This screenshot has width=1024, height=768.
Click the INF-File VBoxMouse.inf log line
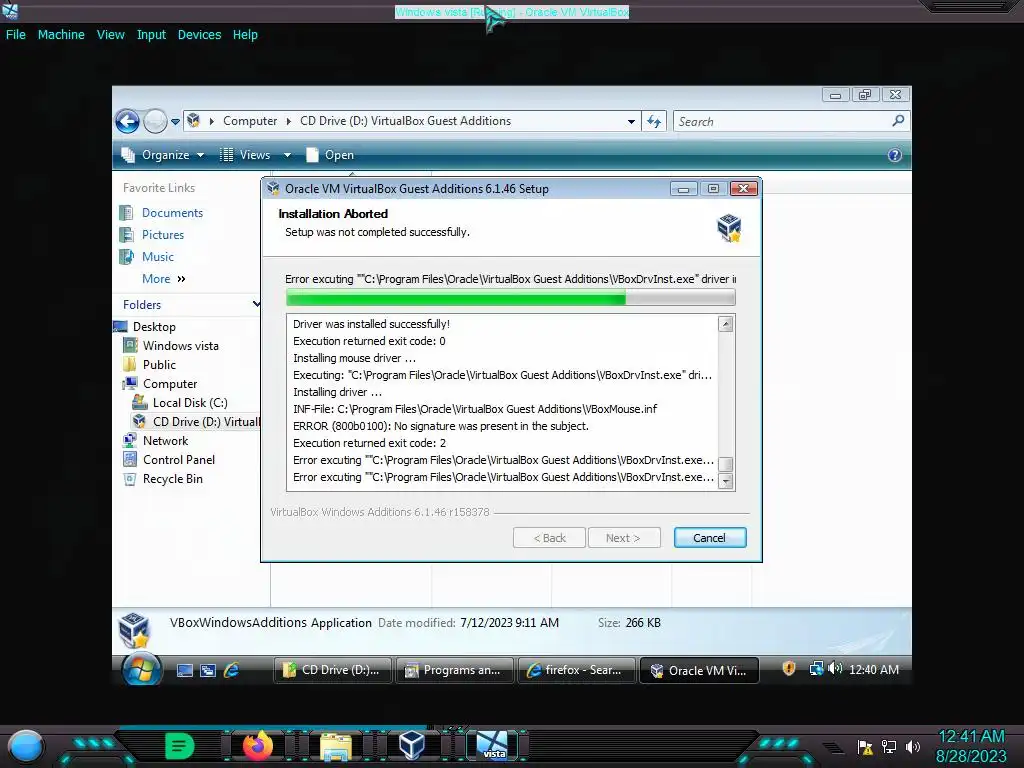coord(475,409)
